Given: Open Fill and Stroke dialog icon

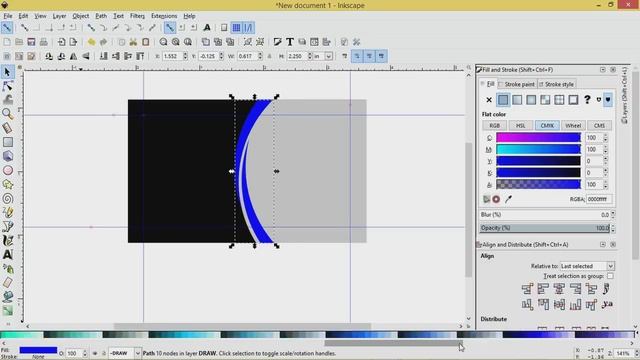Looking at the screenshot, I should pyautogui.click(x=278, y=42).
